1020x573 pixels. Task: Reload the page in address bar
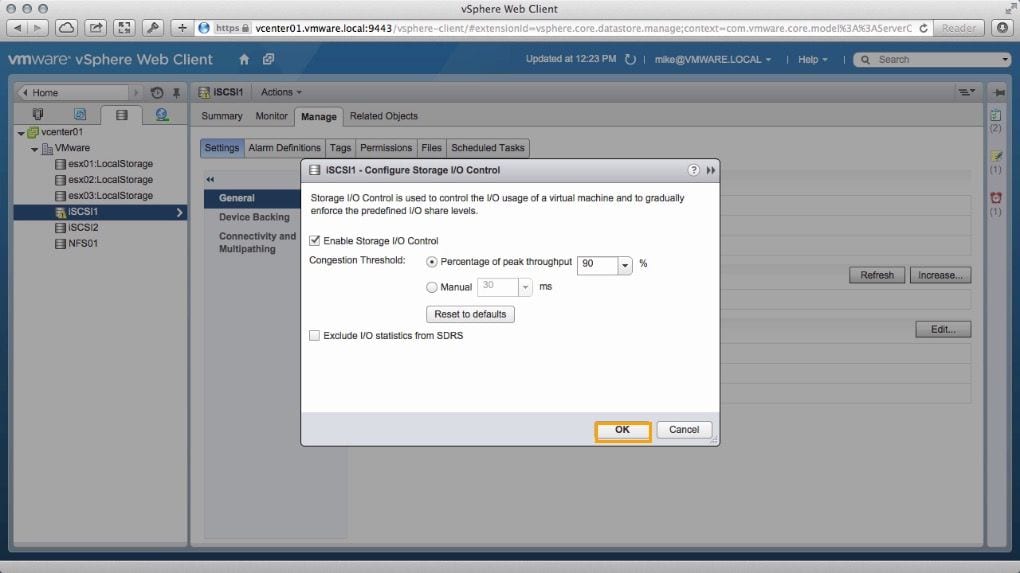[923, 28]
